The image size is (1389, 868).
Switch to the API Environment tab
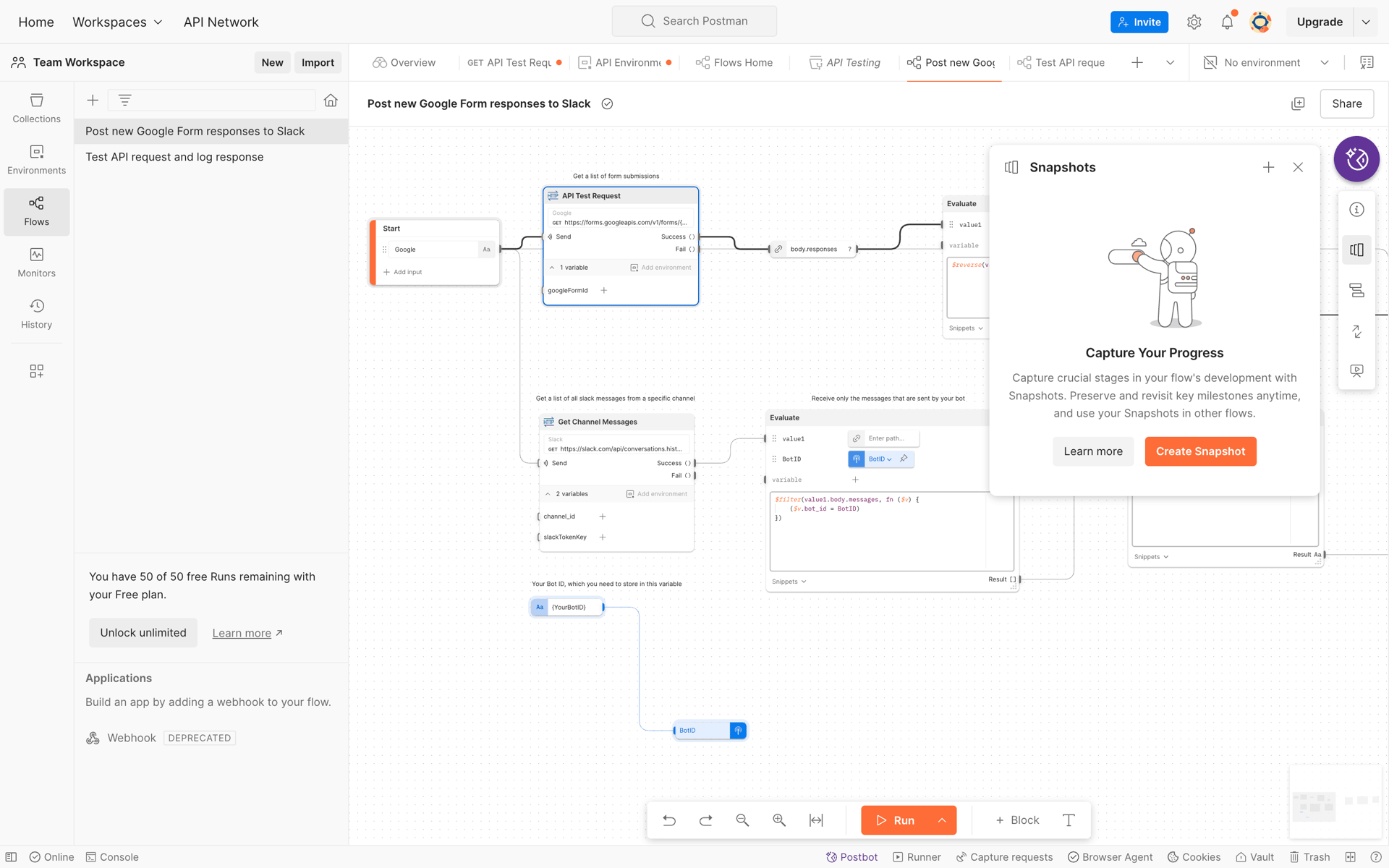tap(625, 62)
